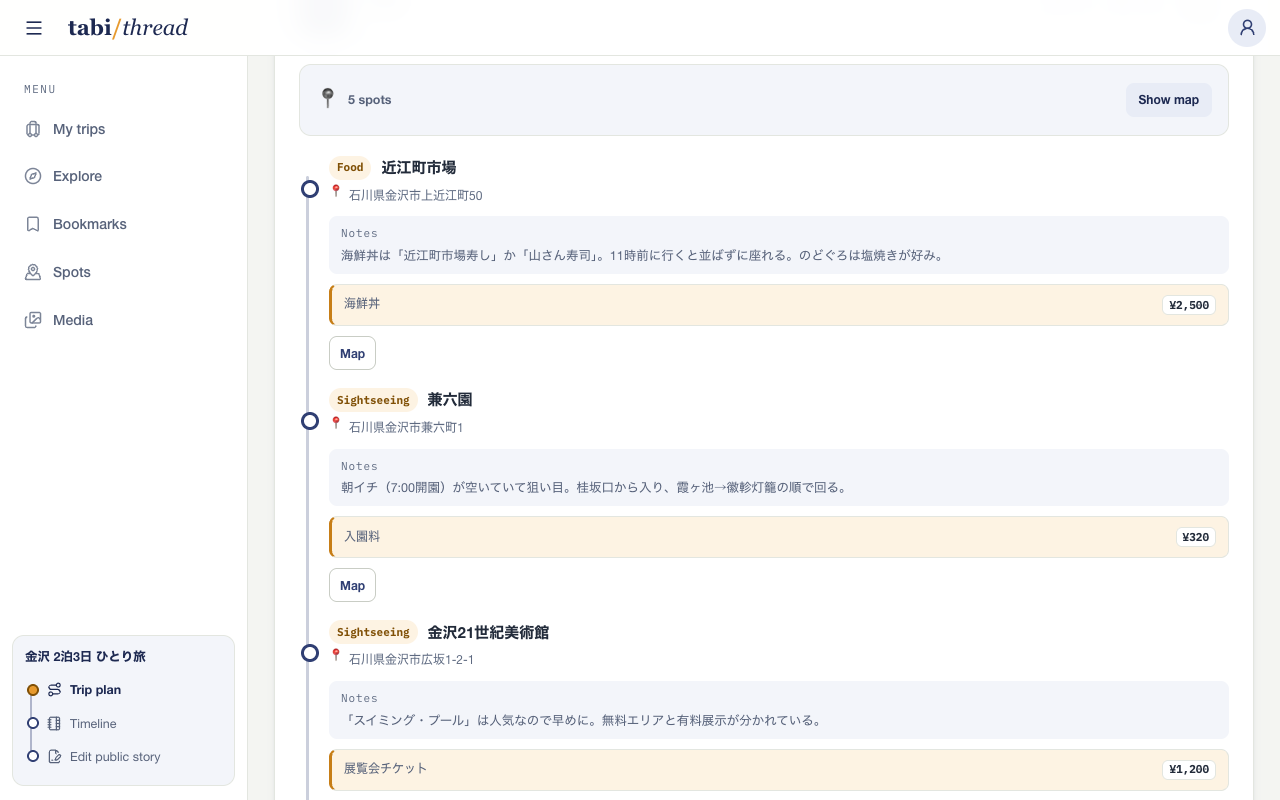
Task: Click the ¥2,500 price badge
Action: [x=1189, y=305]
